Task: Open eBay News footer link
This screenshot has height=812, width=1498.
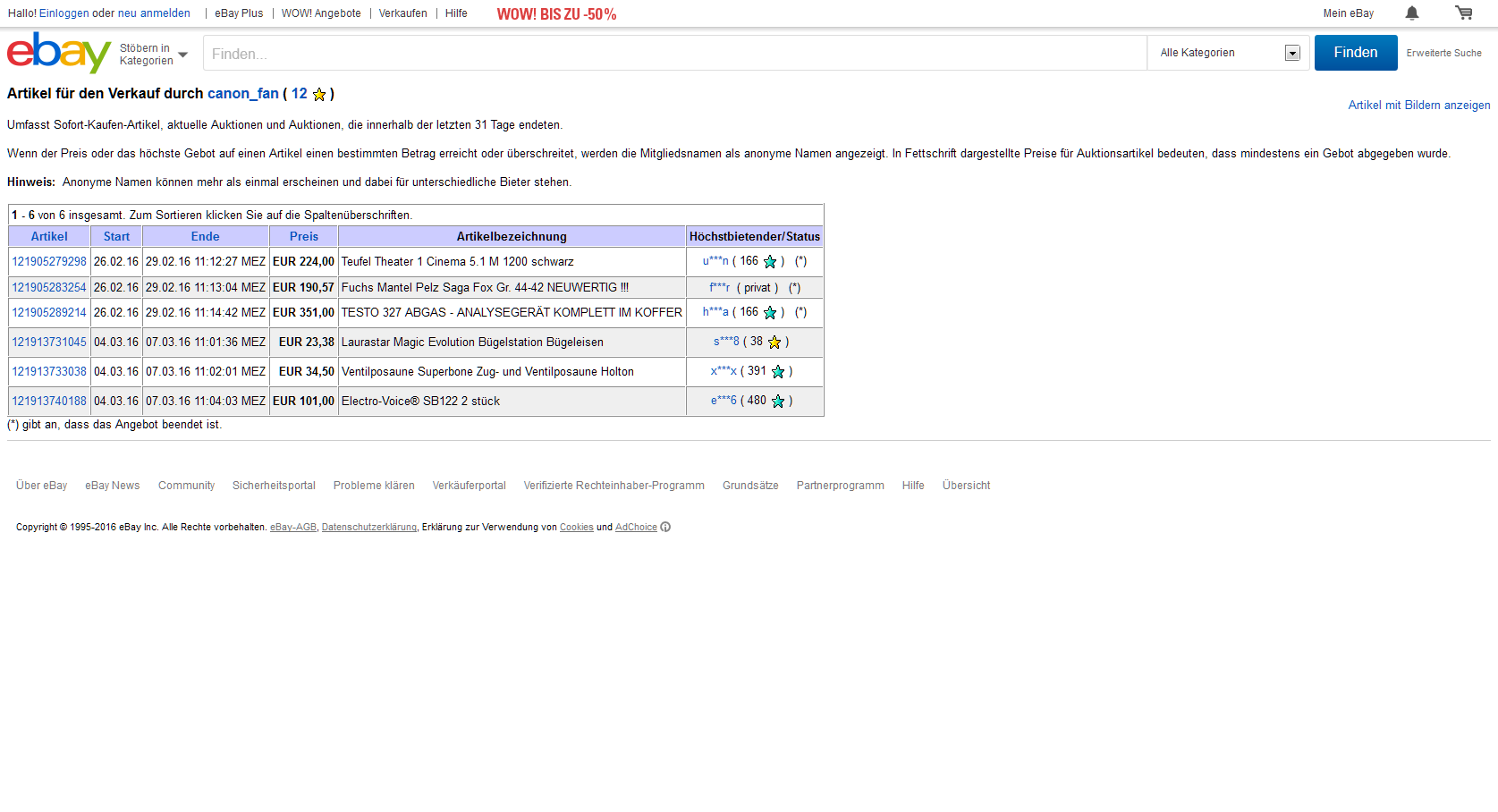Action: click(x=113, y=486)
